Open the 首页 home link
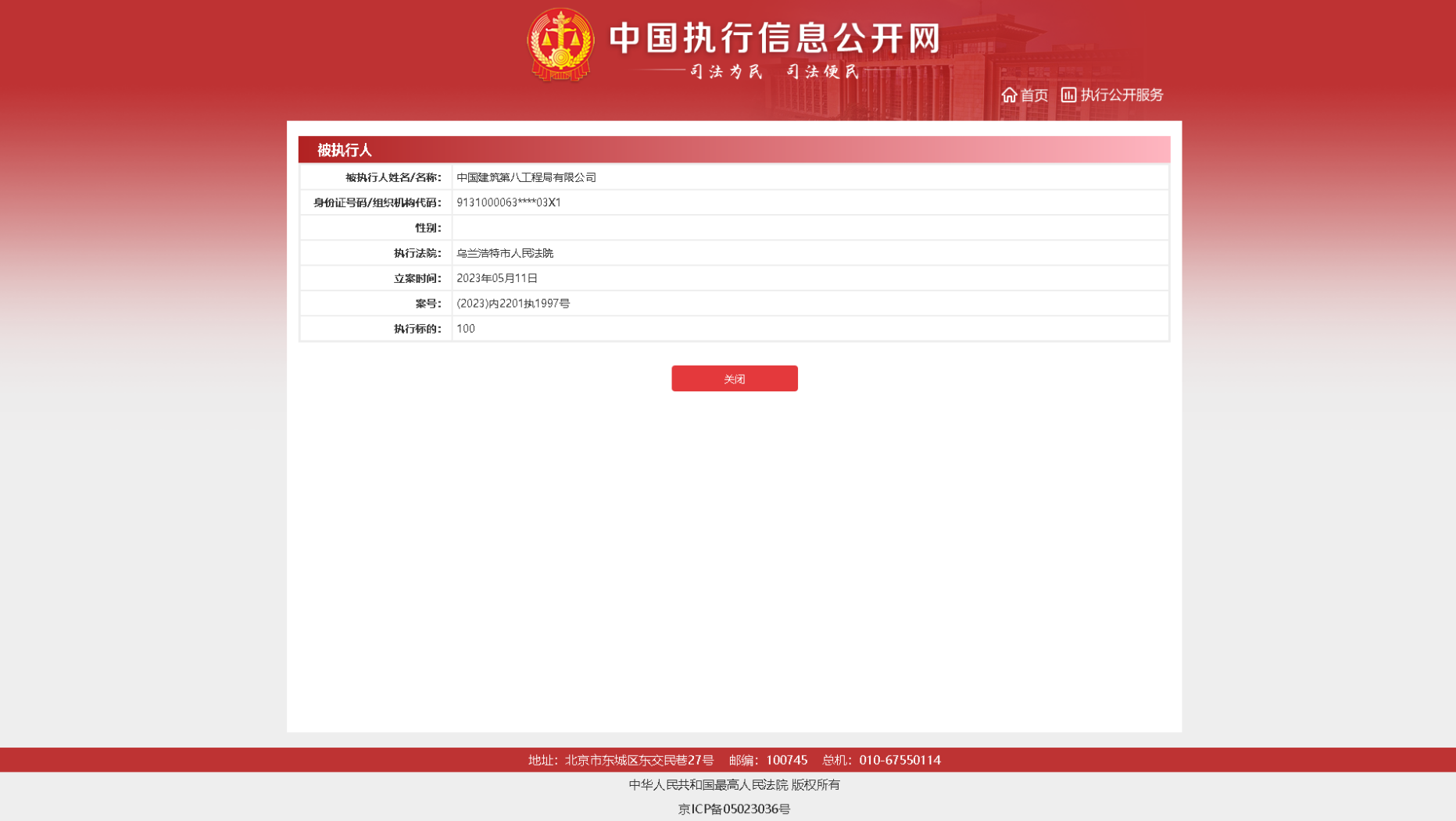 click(1034, 95)
